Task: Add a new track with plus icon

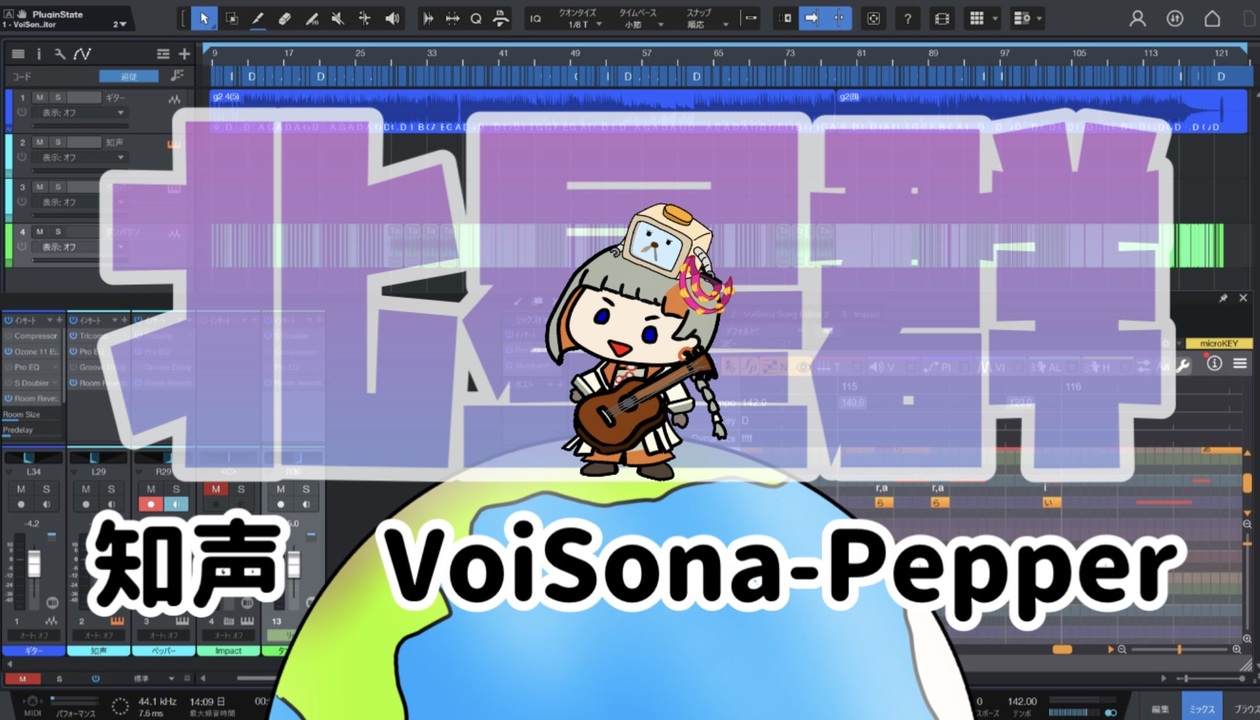Action: (184, 54)
